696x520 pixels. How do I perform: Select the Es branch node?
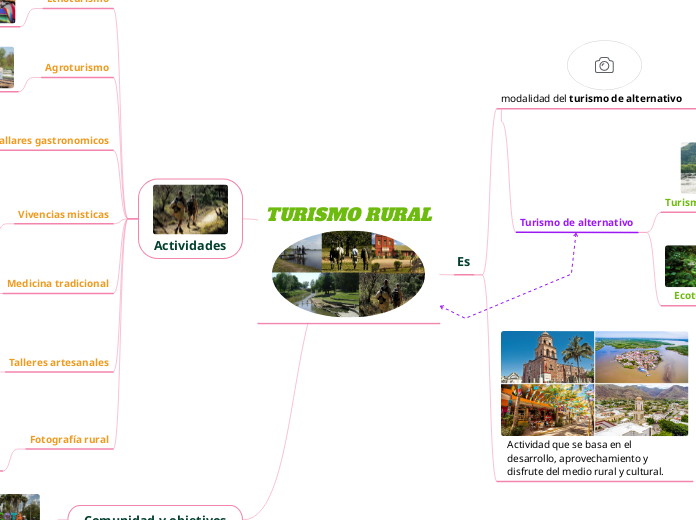click(463, 262)
